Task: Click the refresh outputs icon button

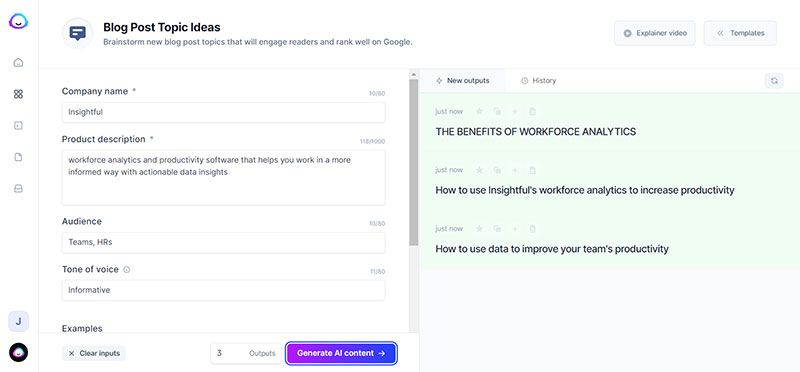Action: click(x=774, y=81)
